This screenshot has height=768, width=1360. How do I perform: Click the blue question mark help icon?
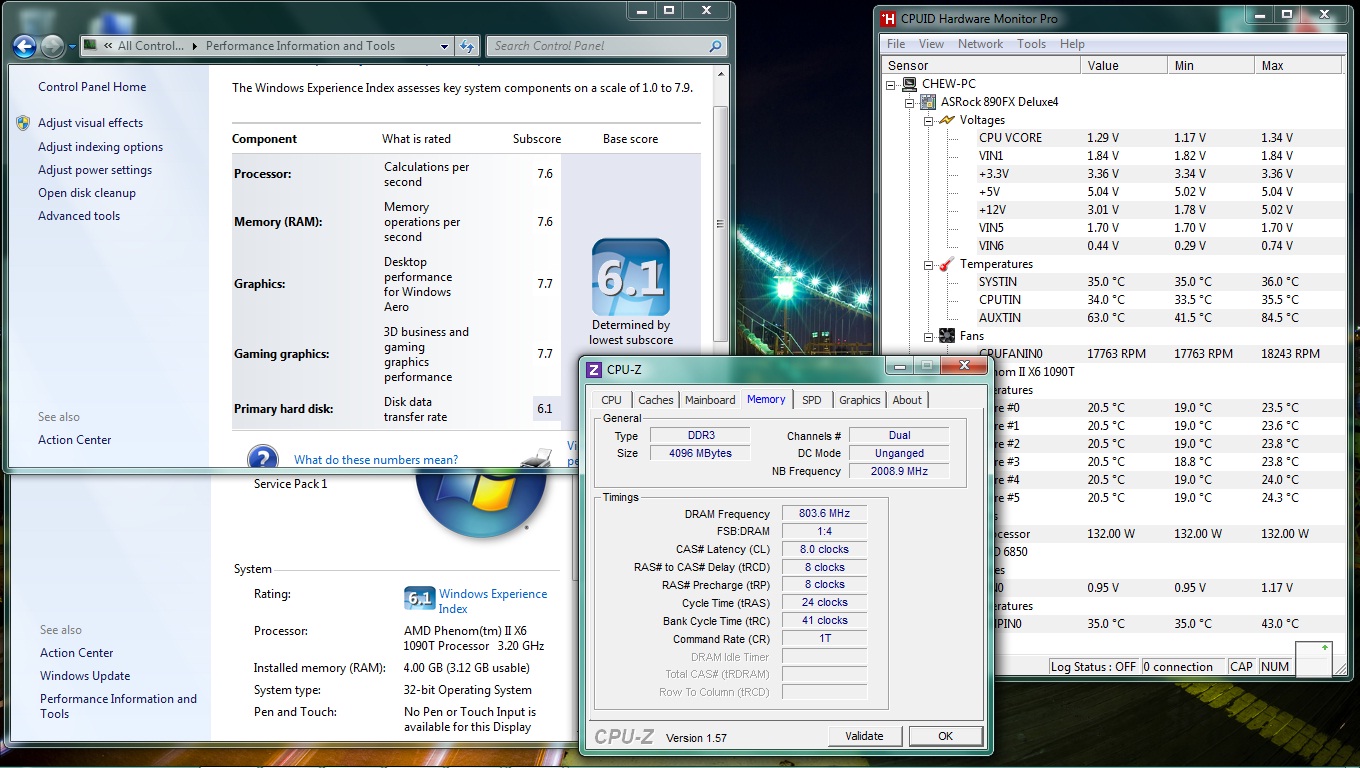[x=262, y=459]
